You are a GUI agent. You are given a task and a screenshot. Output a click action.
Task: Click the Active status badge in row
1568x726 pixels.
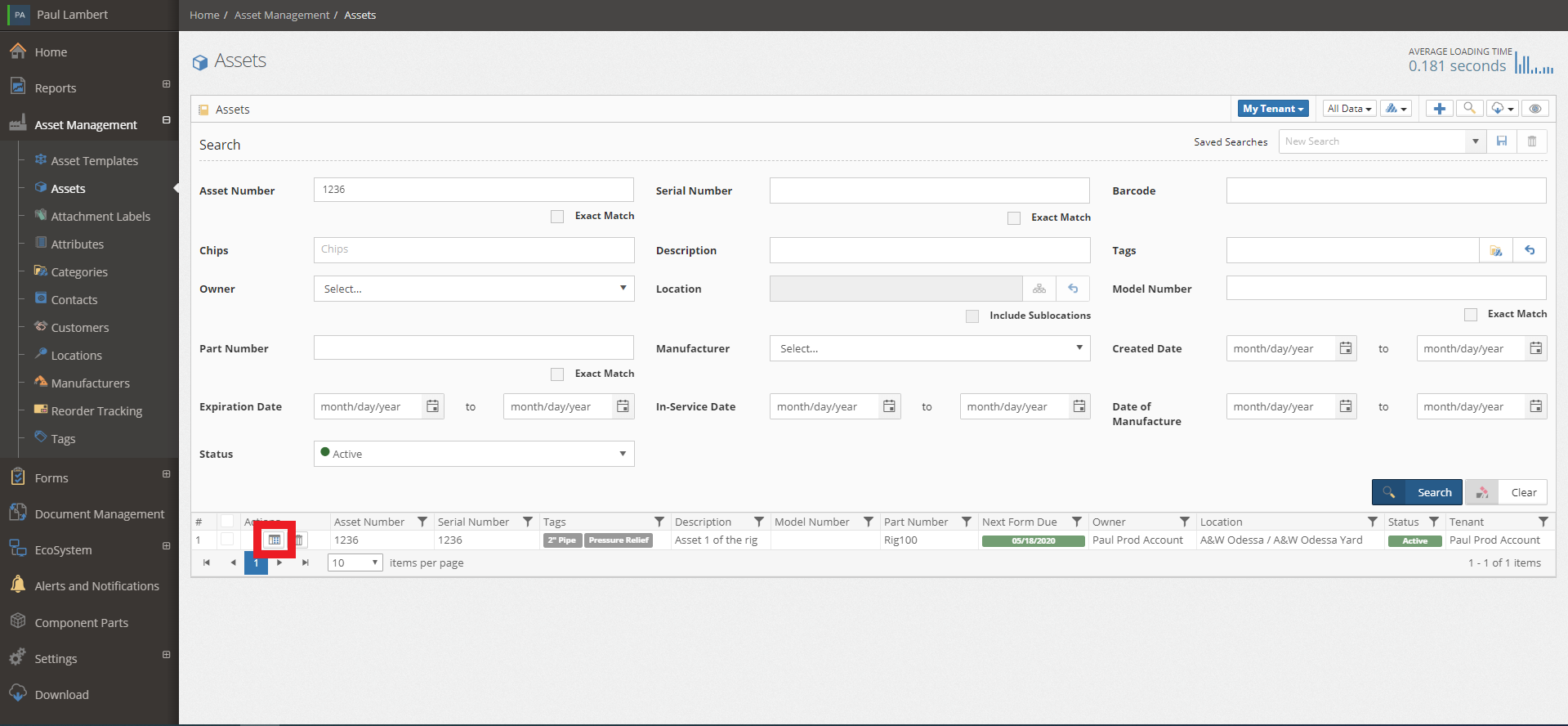[x=1415, y=540]
